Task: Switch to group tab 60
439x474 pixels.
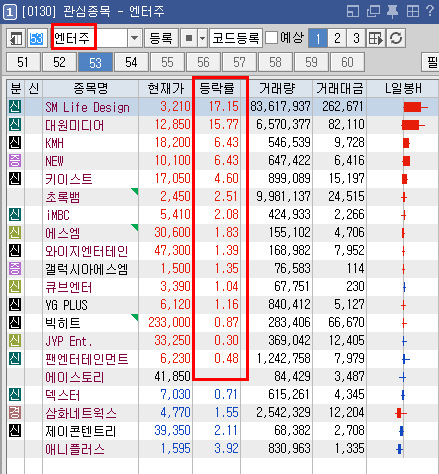Action: pyautogui.click(x=347, y=62)
